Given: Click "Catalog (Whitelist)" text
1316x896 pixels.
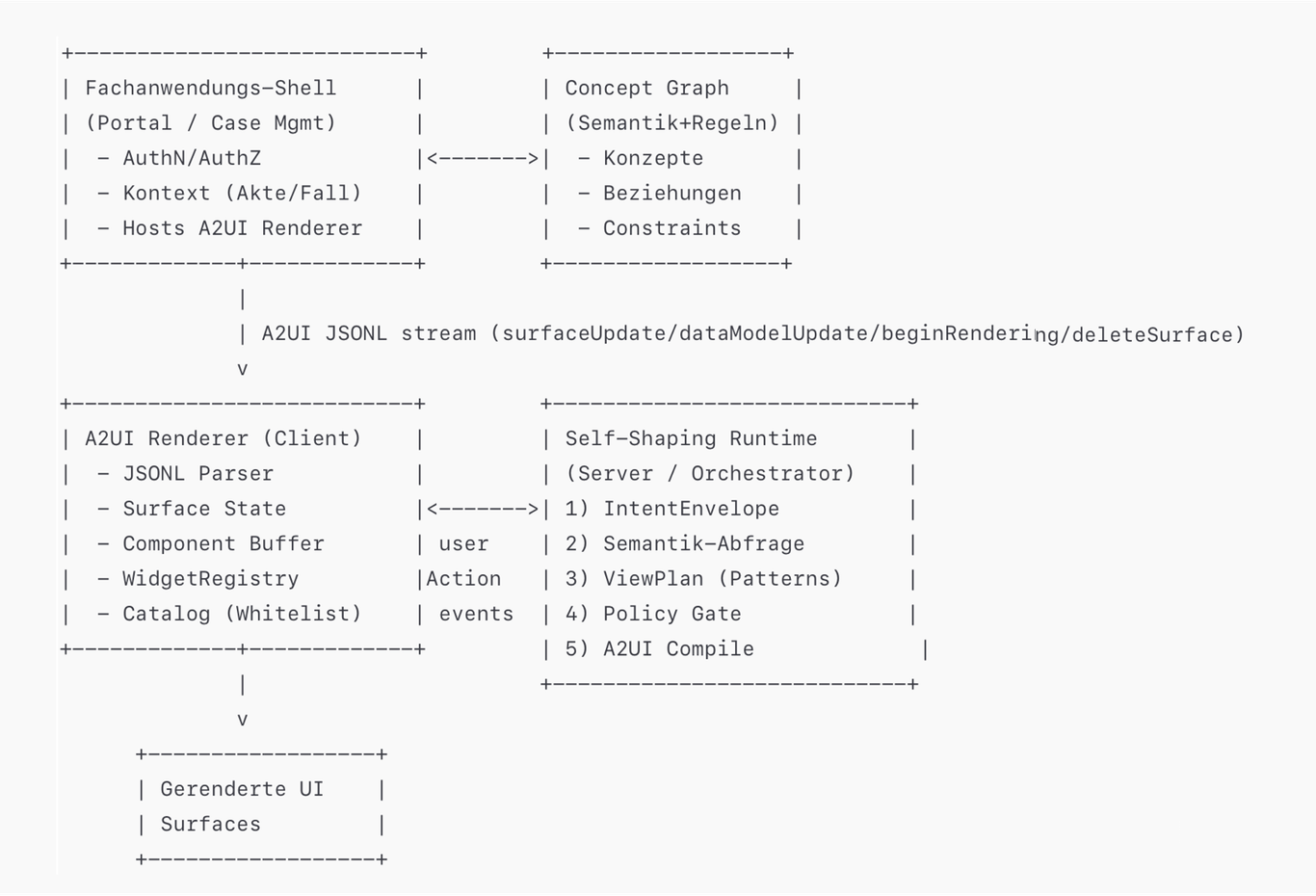Looking at the screenshot, I should 242,614.
